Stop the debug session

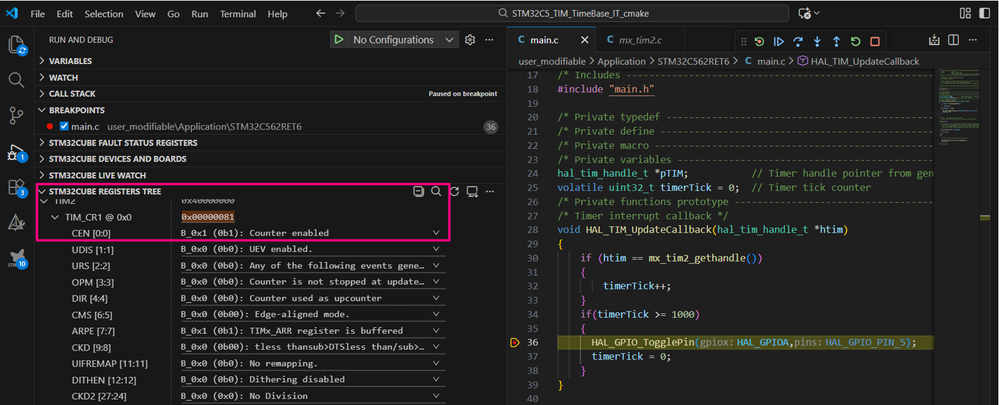875,41
